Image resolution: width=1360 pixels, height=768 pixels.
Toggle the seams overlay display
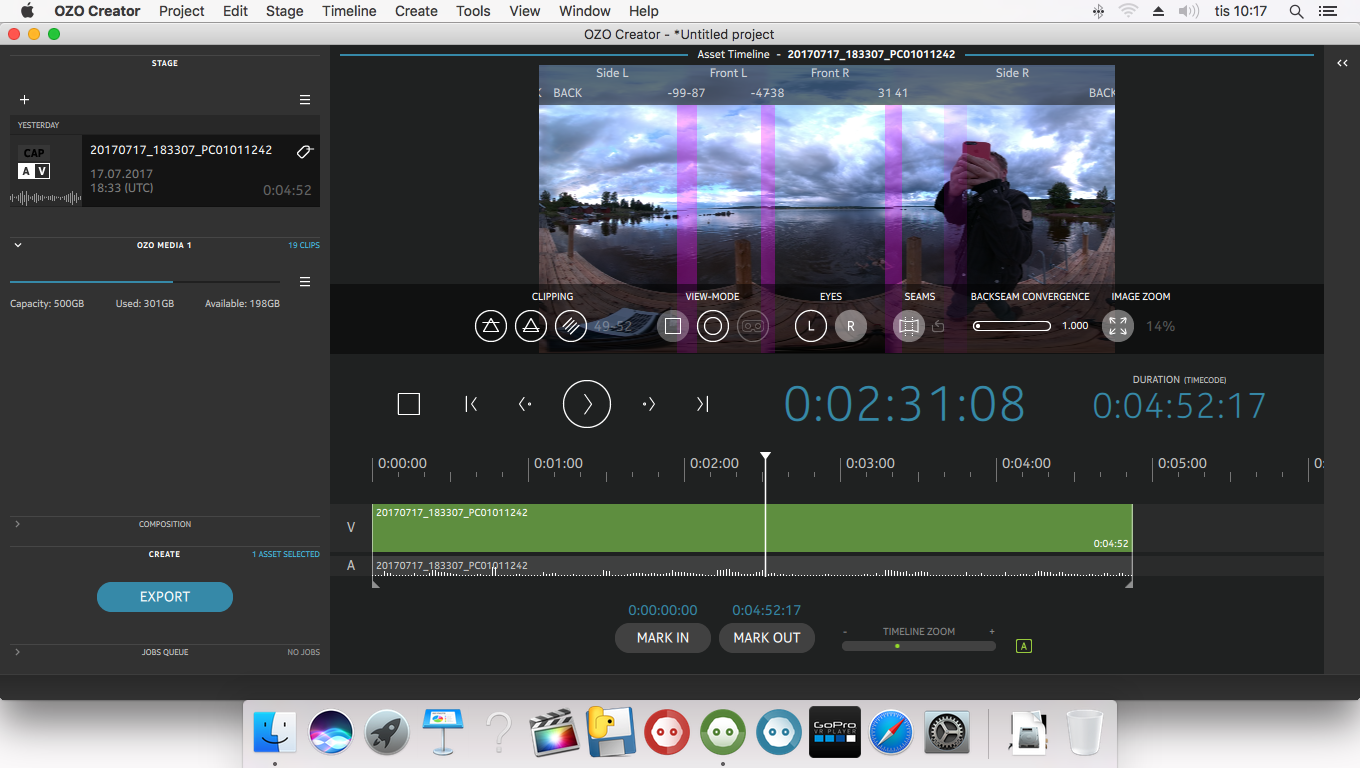[x=908, y=326]
